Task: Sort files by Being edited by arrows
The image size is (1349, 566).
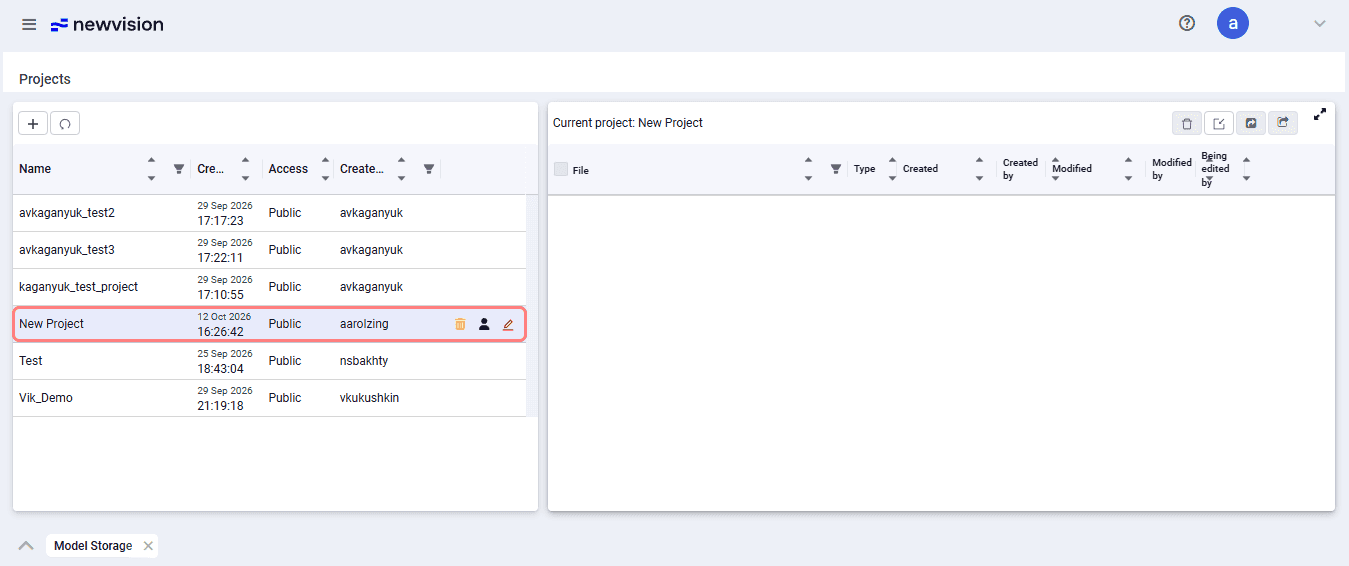Action: [1246, 169]
